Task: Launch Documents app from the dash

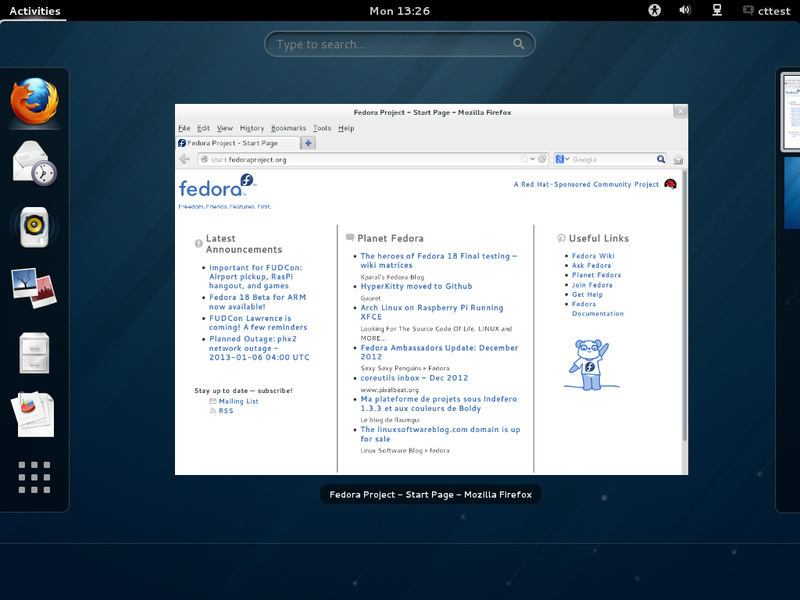Action: click(34, 413)
